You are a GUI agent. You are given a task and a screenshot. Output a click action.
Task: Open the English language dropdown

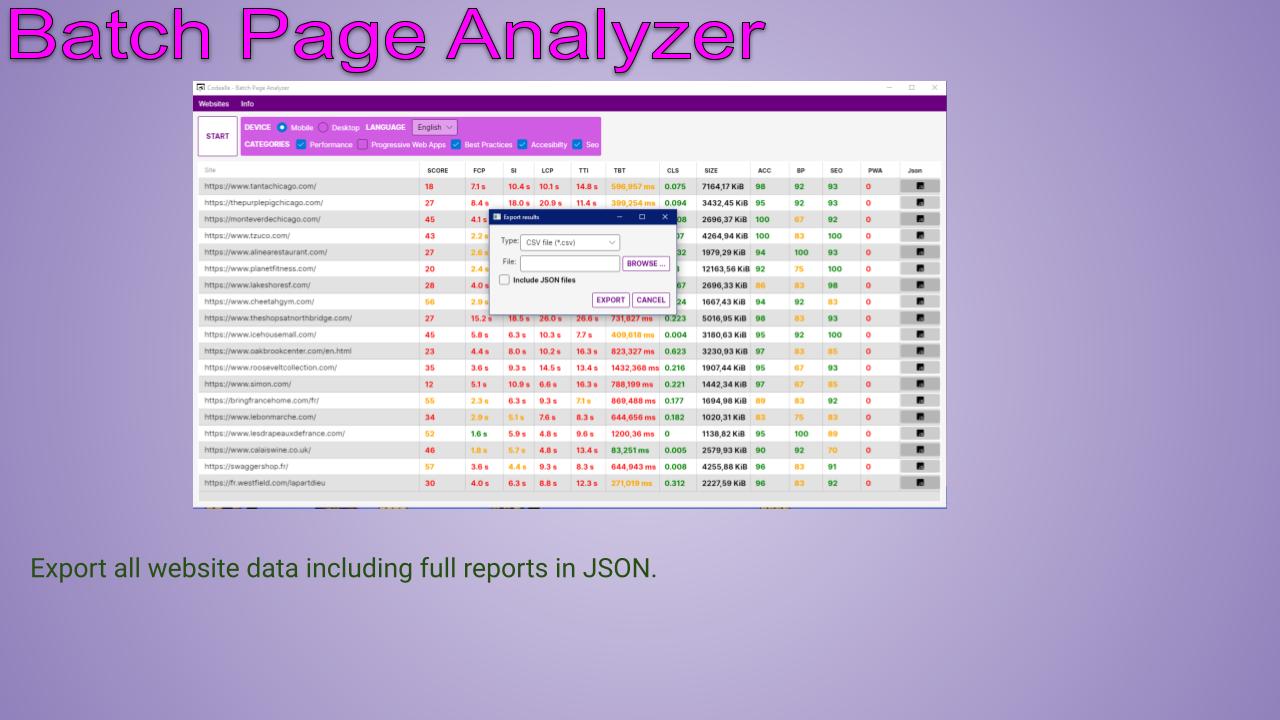[435, 127]
